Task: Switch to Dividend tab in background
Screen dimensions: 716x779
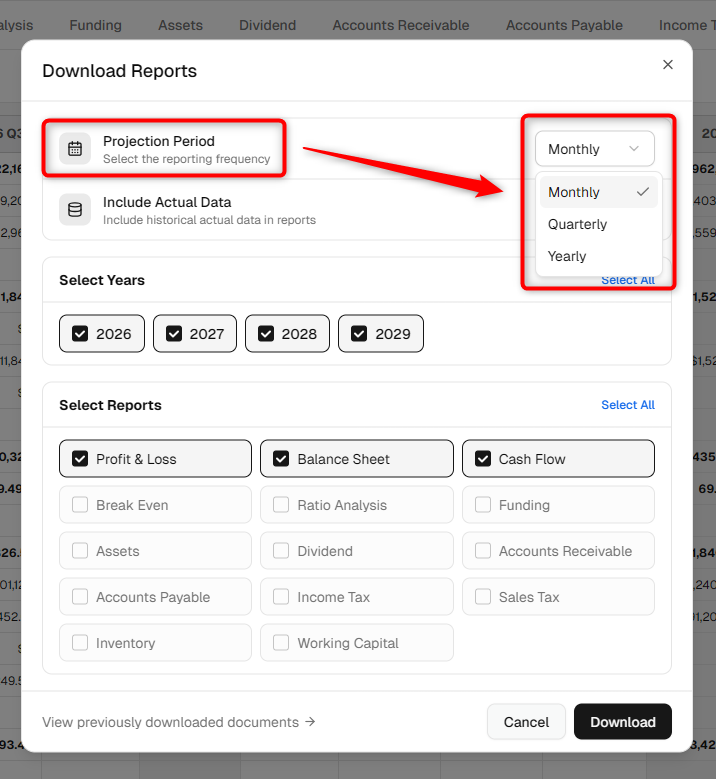Action: pyautogui.click(x=267, y=25)
